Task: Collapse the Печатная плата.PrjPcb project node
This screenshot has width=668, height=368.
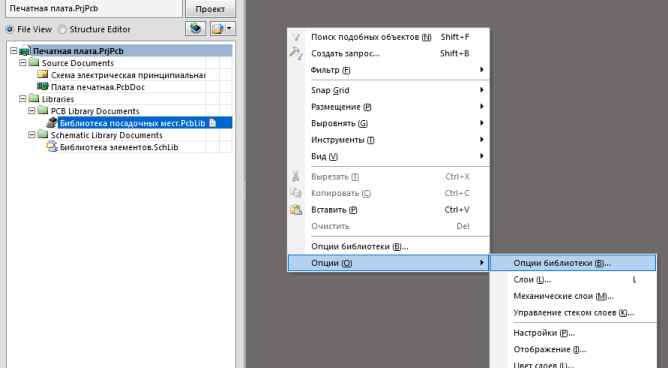Action: click(x=14, y=51)
